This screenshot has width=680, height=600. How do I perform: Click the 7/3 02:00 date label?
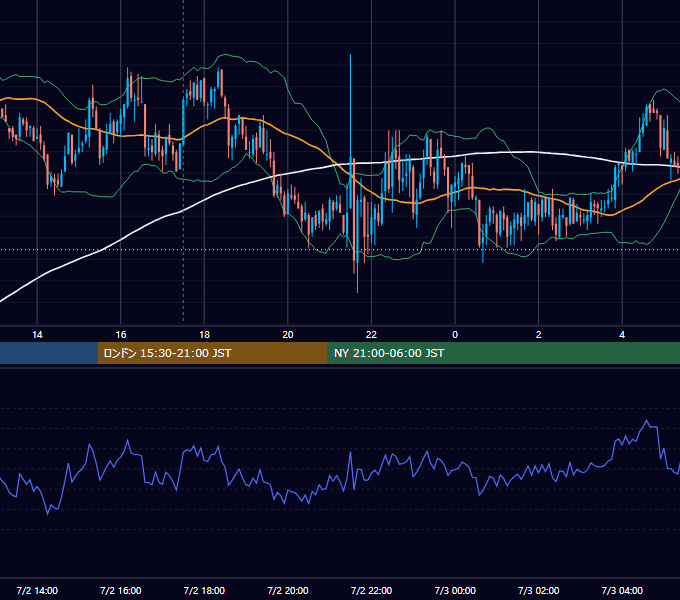point(539,590)
